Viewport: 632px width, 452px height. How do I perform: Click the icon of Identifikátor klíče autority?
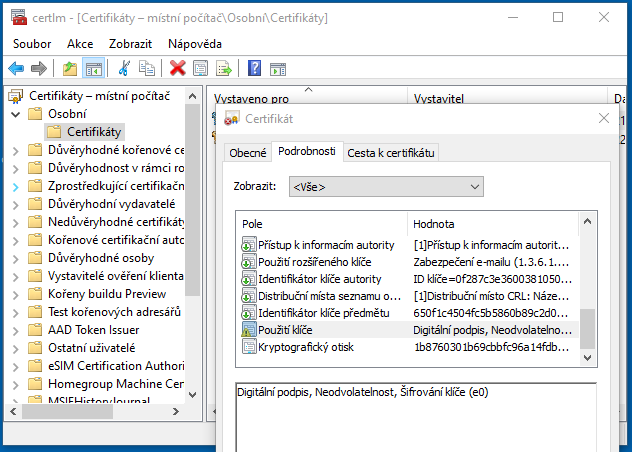click(248, 279)
